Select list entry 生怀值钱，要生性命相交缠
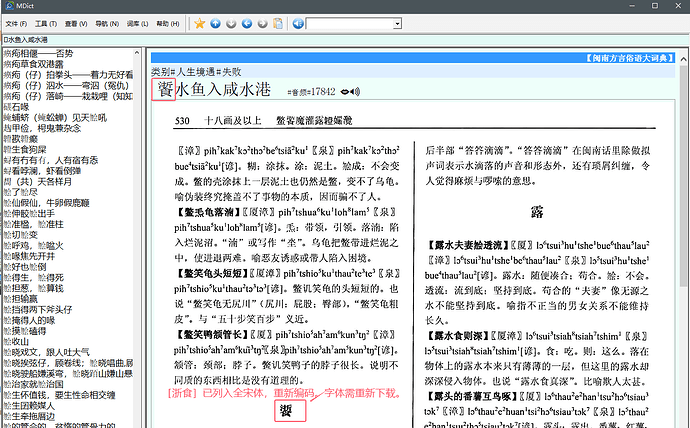Screen dimensions: 690x428 59,395
